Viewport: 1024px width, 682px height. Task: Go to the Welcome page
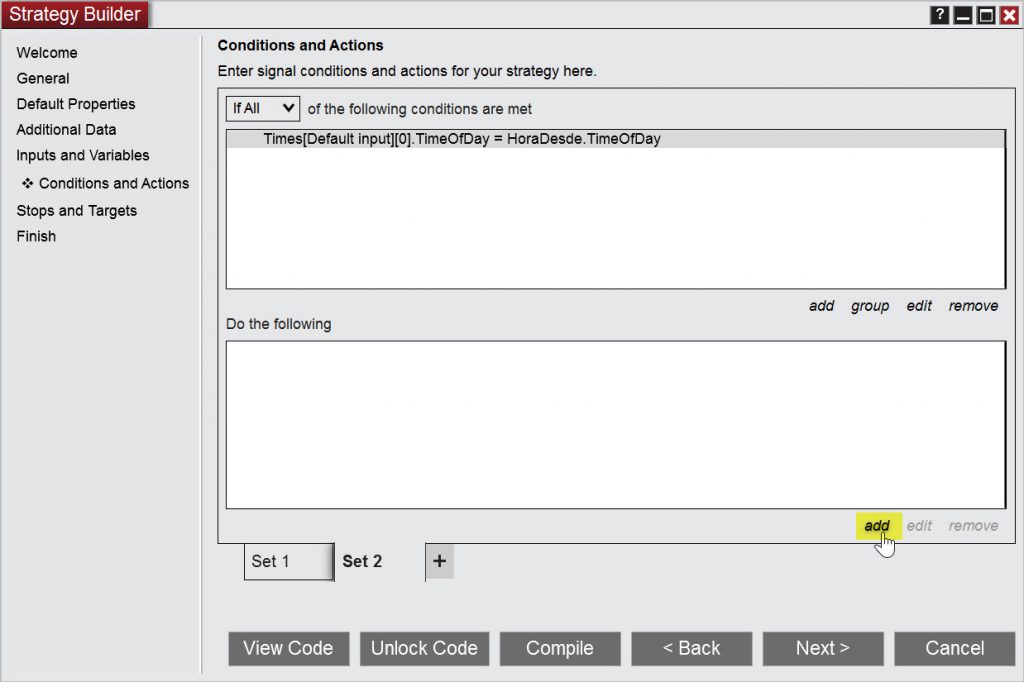point(47,53)
